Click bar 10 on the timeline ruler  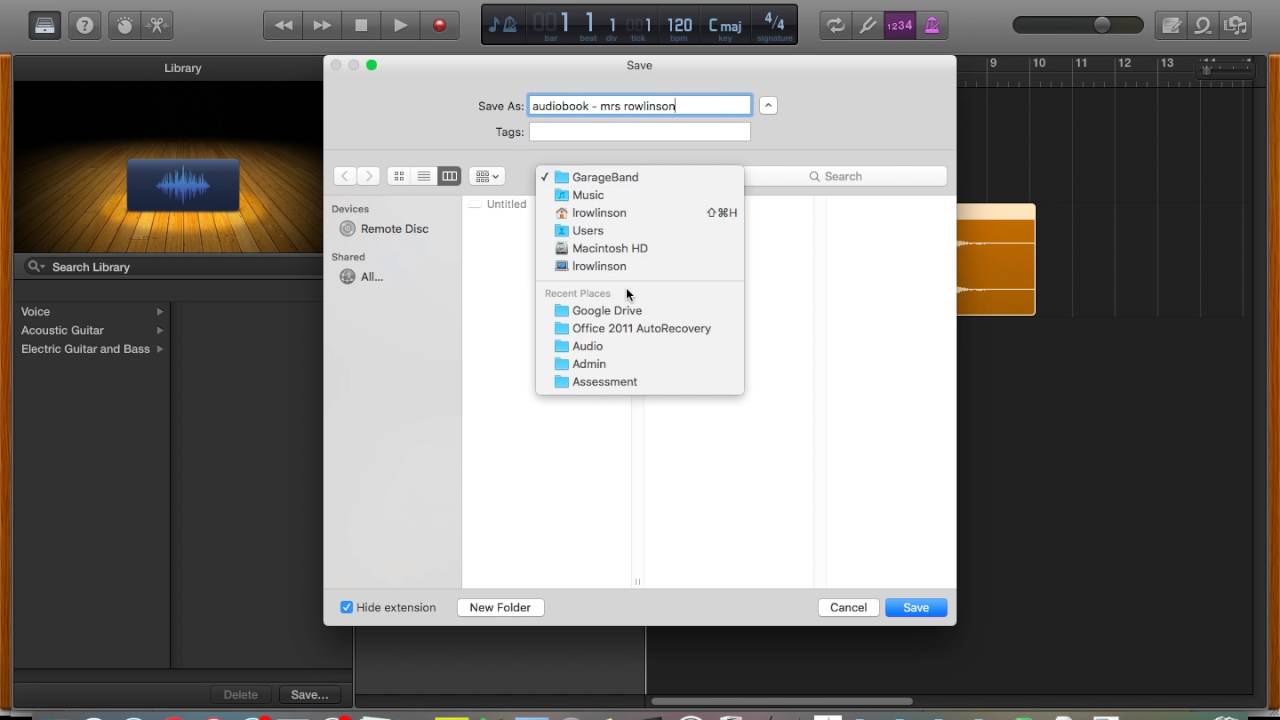pos(1039,63)
